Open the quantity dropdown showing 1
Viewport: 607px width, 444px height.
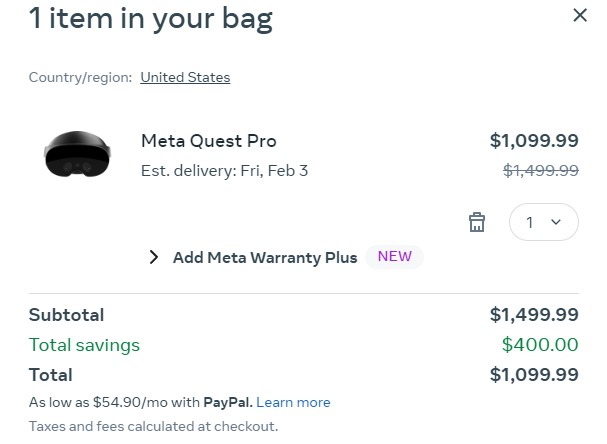(543, 222)
